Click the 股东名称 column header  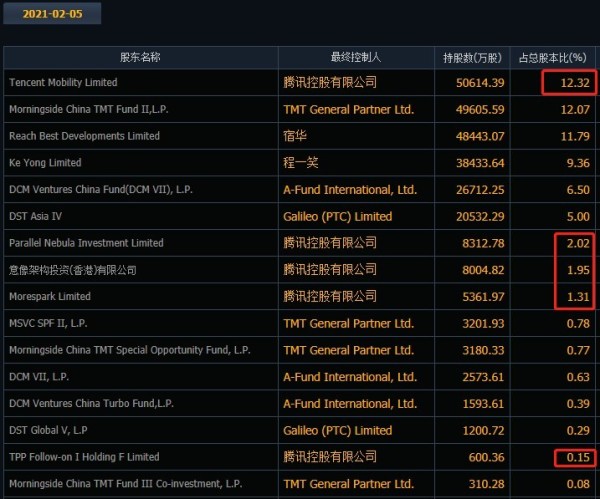pyautogui.click(x=140, y=57)
